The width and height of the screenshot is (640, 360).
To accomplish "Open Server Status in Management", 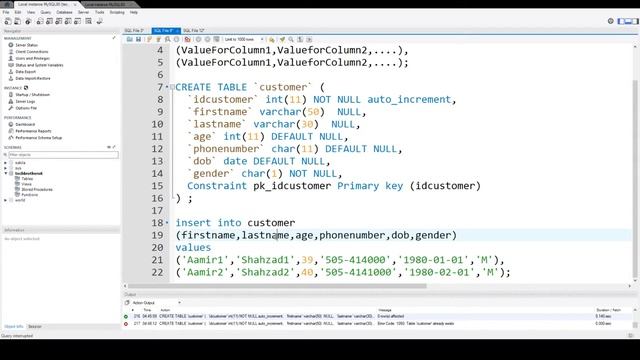I will pos(27,45).
